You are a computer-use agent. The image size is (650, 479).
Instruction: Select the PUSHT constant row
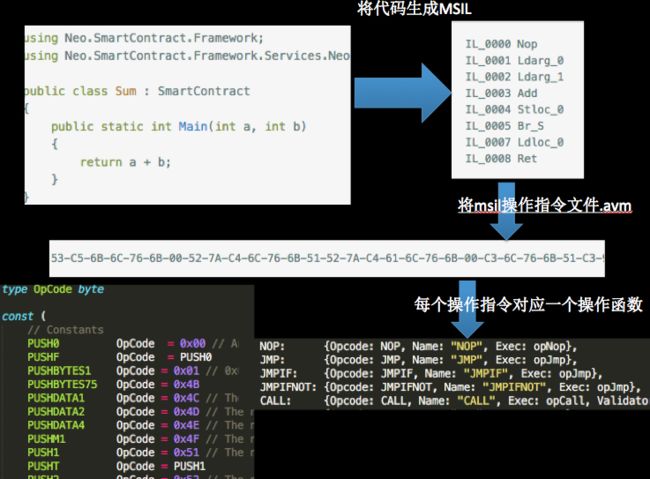pos(116,467)
